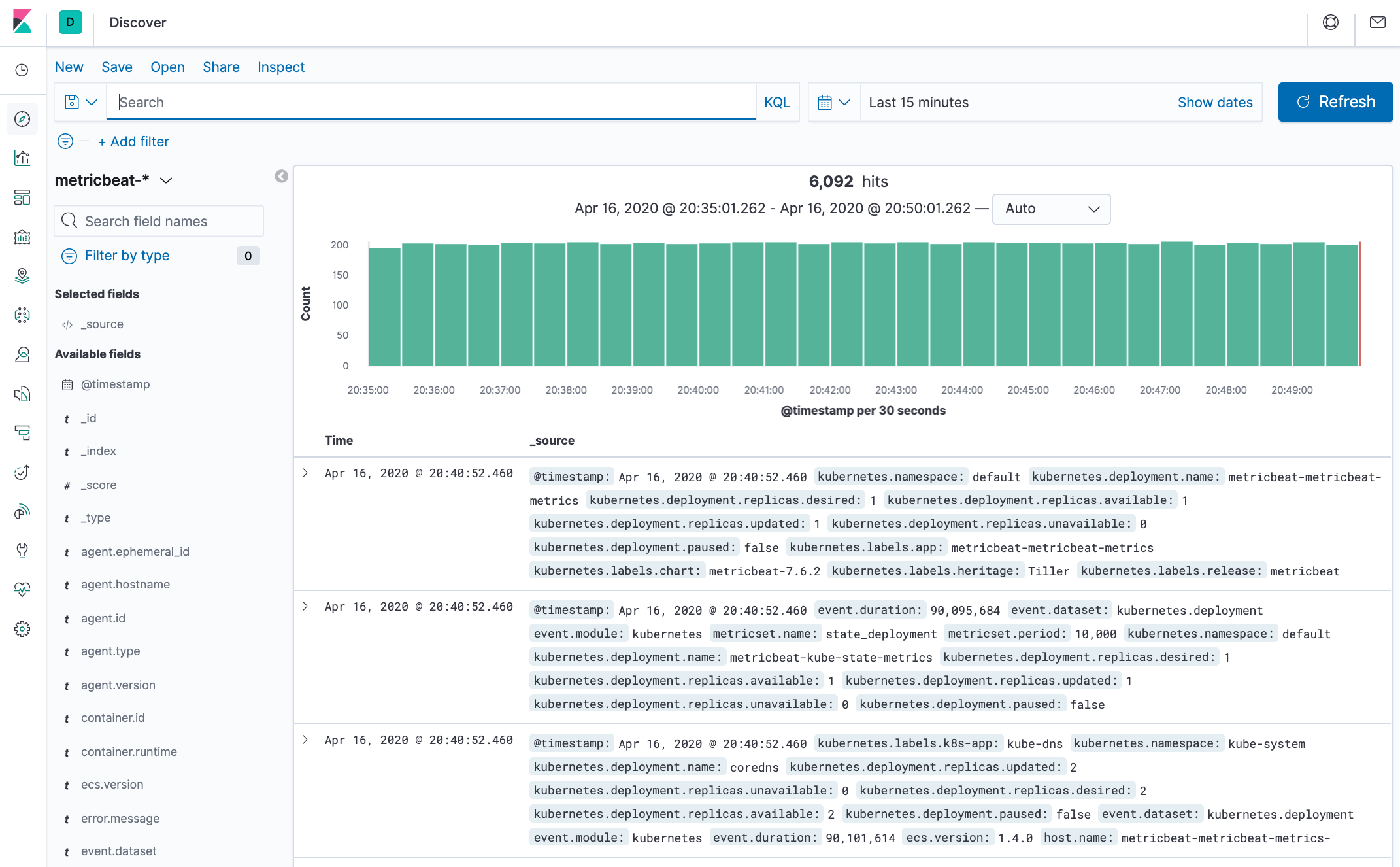Open APM icon in sidebar
The image size is (1400, 867).
pyautogui.click(x=22, y=433)
